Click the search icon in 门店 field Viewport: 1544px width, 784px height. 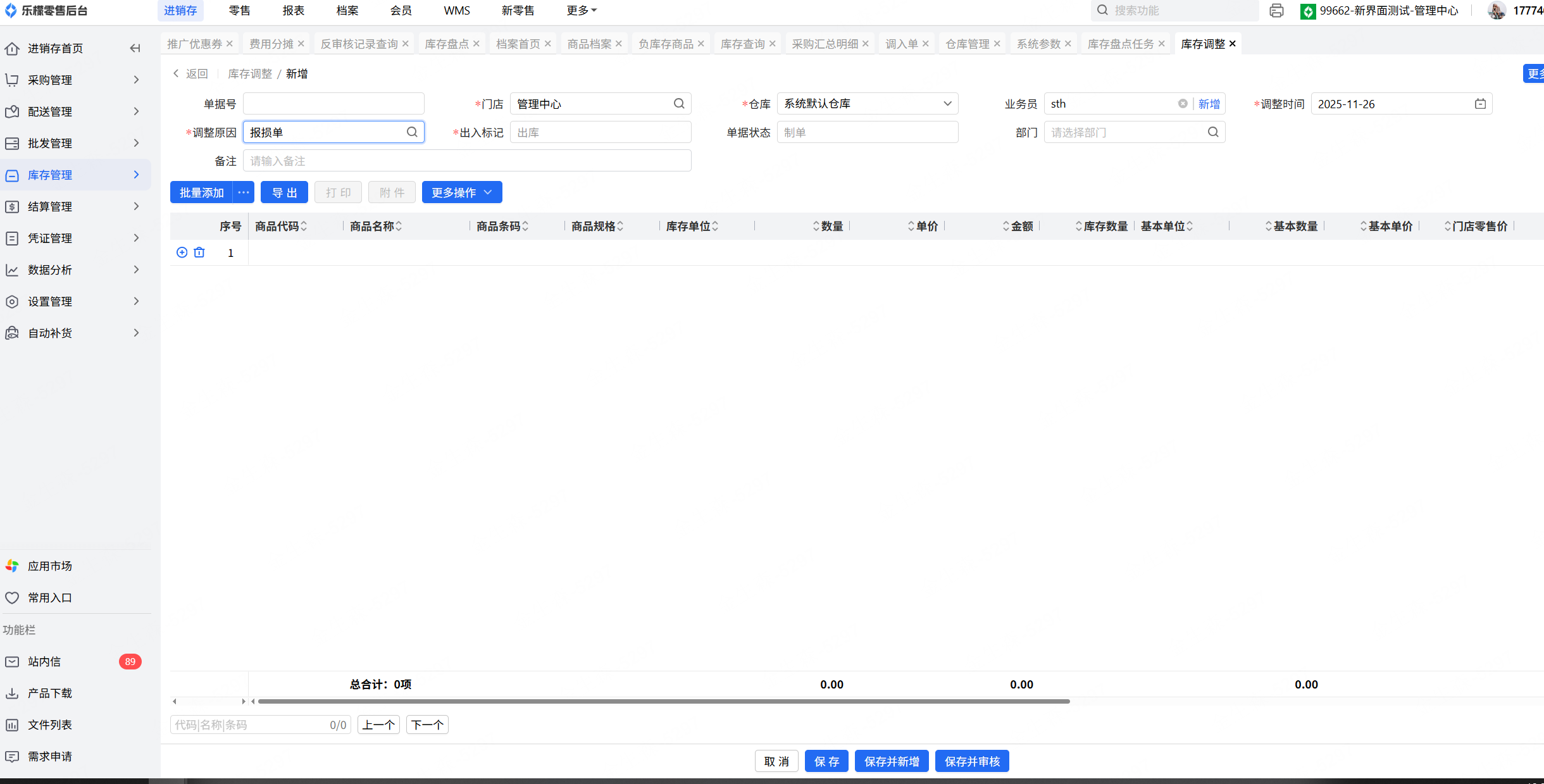pyautogui.click(x=679, y=104)
